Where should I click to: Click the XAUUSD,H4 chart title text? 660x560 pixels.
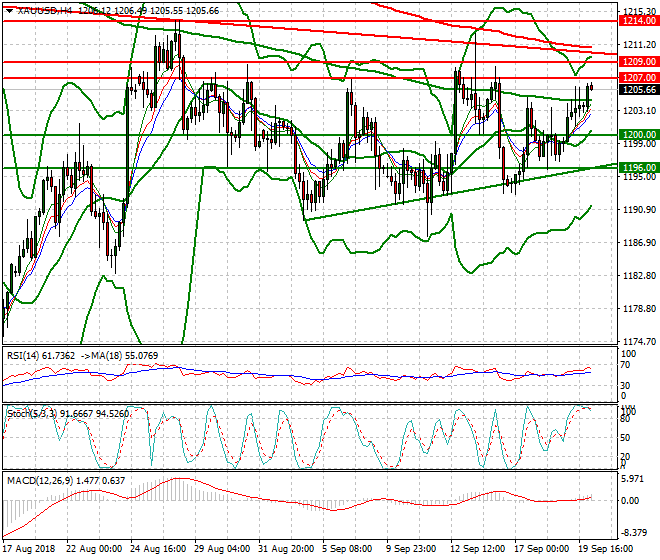[45, 11]
